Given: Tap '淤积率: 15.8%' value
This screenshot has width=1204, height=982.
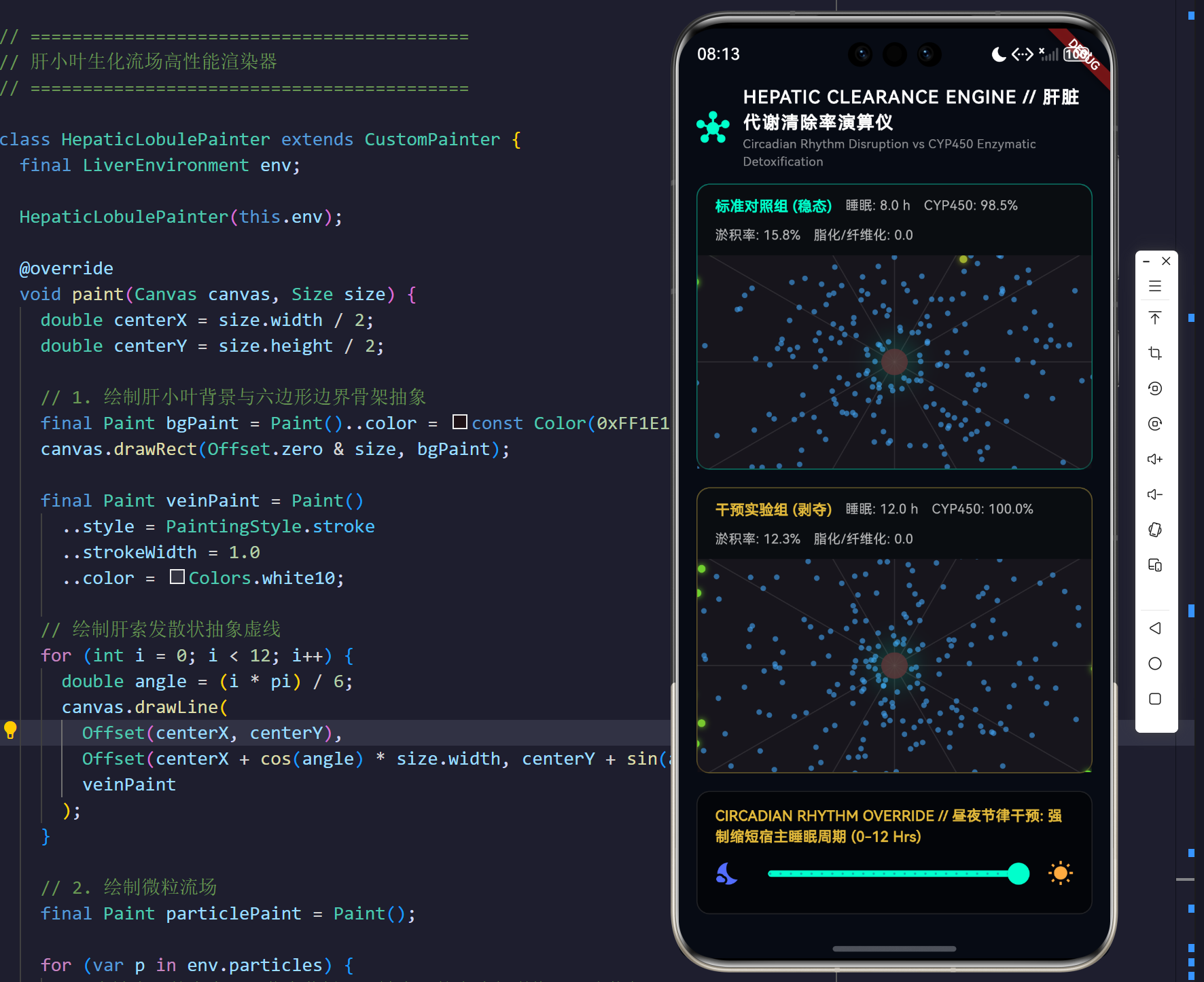Looking at the screenshot, I should coord(758,235).
